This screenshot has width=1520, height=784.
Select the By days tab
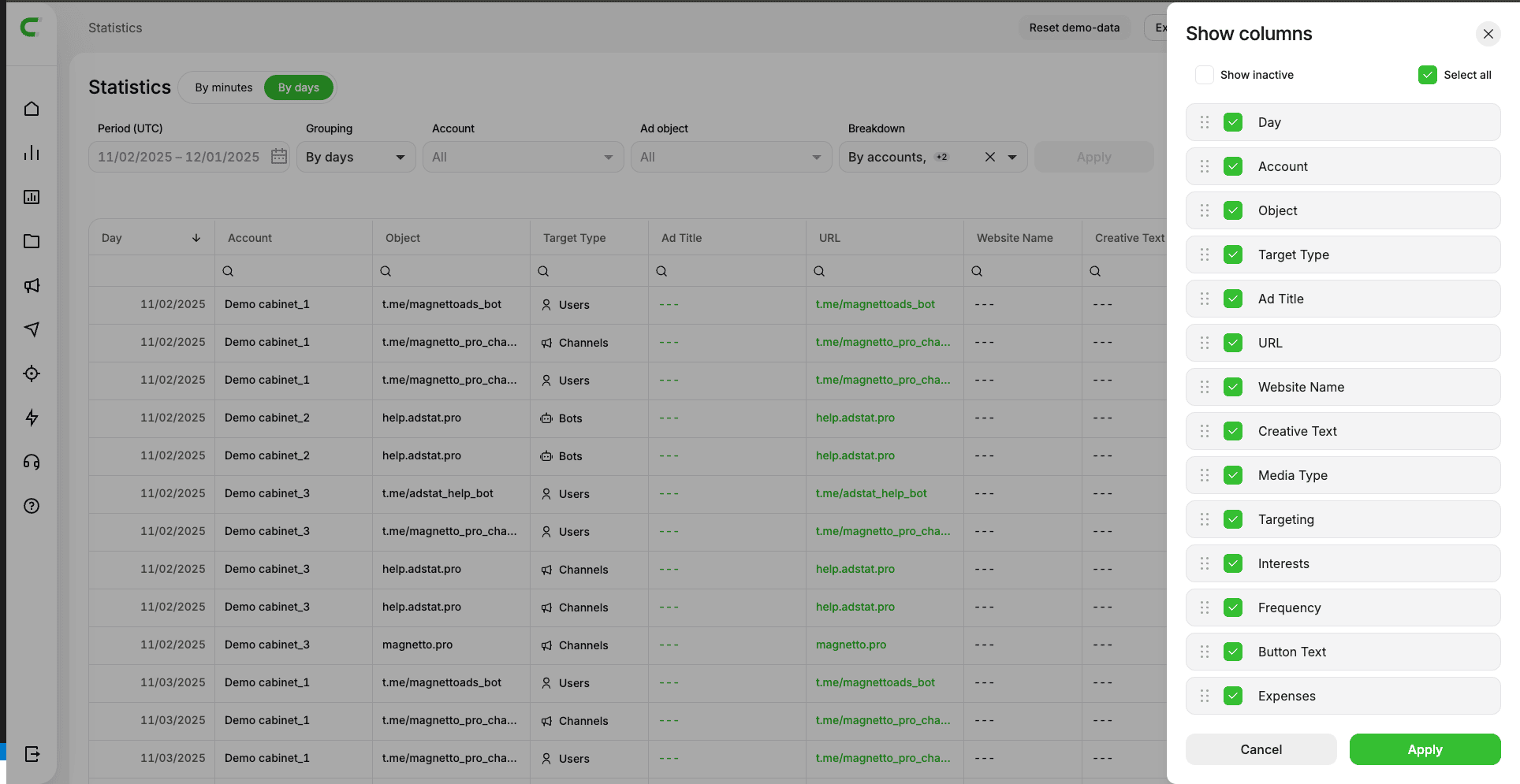point(298,87)
